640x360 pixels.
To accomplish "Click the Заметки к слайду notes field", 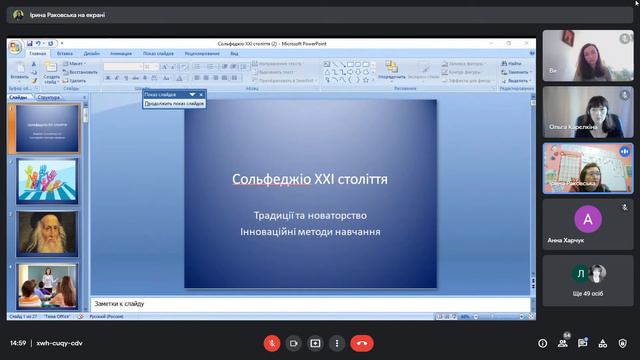I will pos(310,304).
